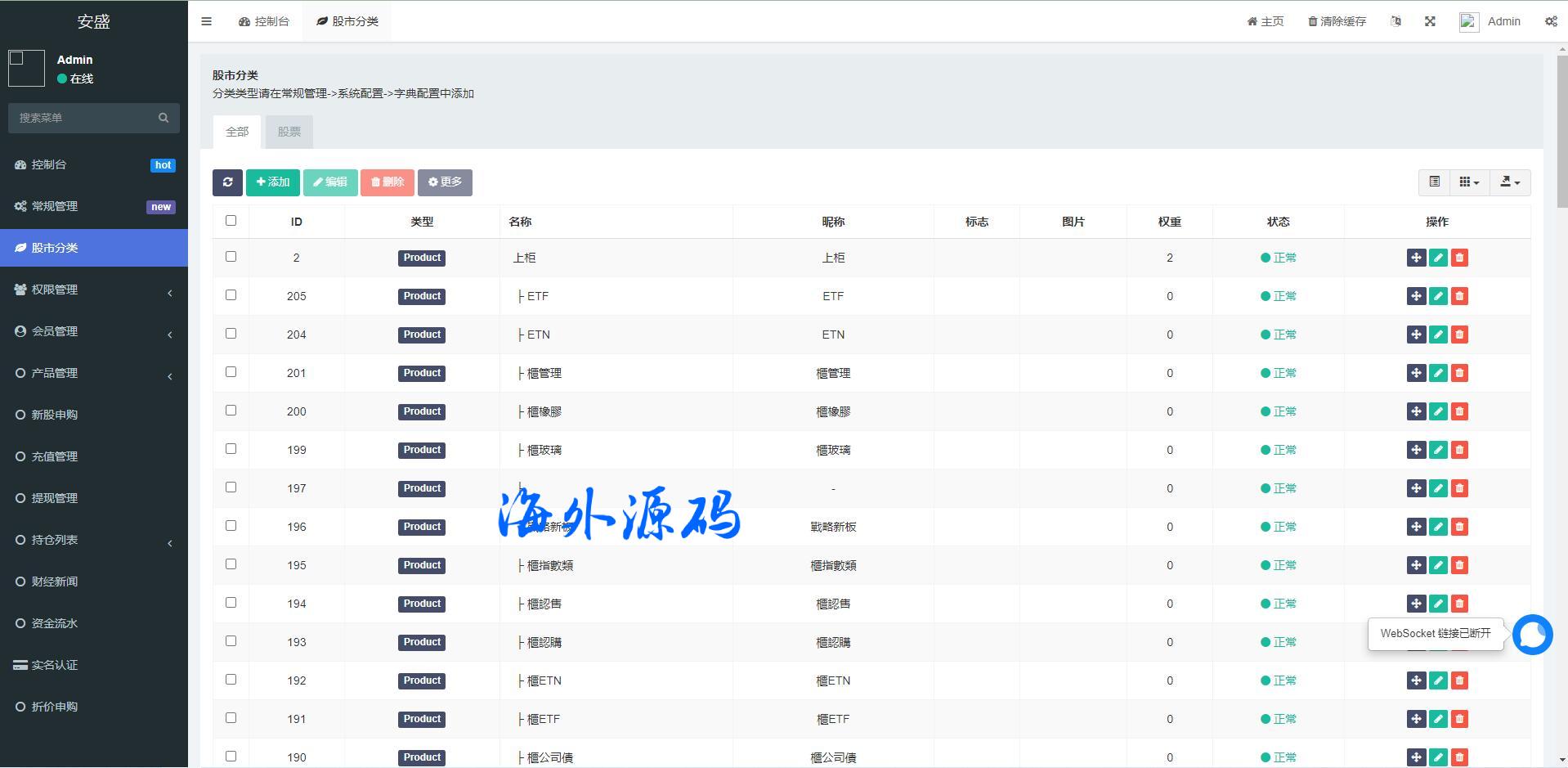Open the columns visibility dropdown

[1469, 182]
